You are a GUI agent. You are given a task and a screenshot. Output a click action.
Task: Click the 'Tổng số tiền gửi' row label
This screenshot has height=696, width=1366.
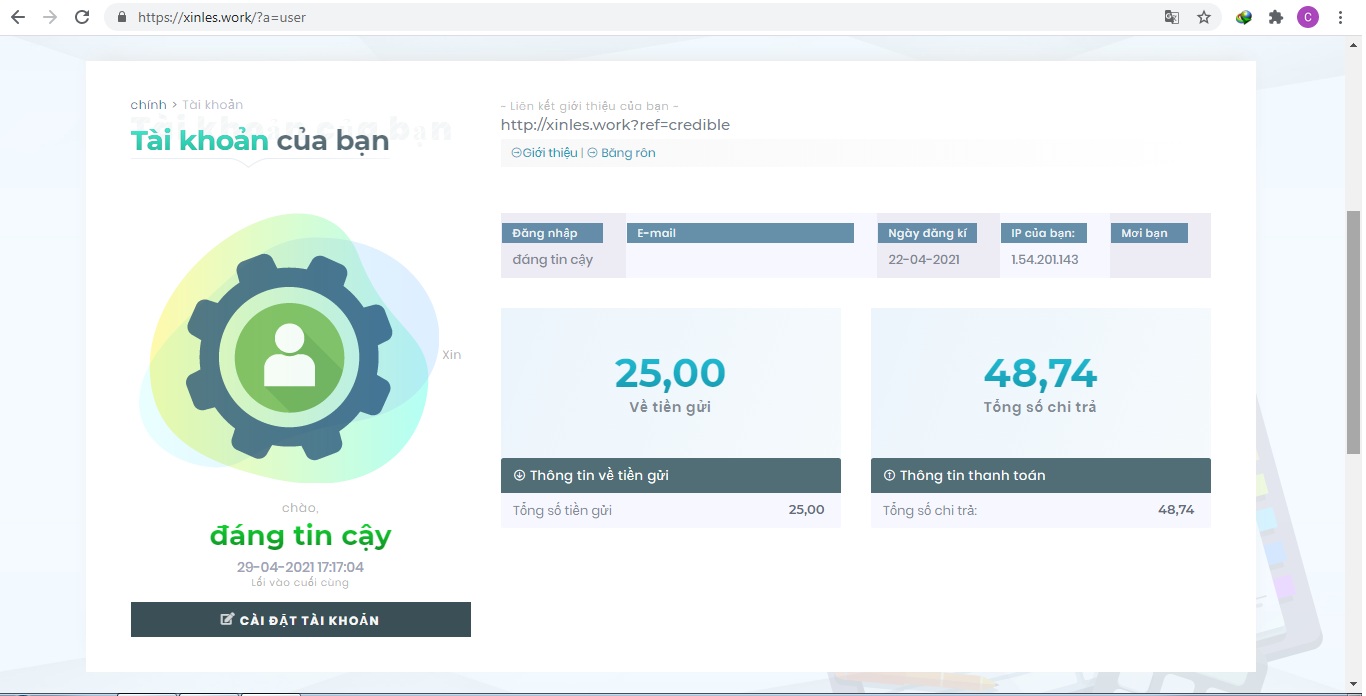(562, 510)
